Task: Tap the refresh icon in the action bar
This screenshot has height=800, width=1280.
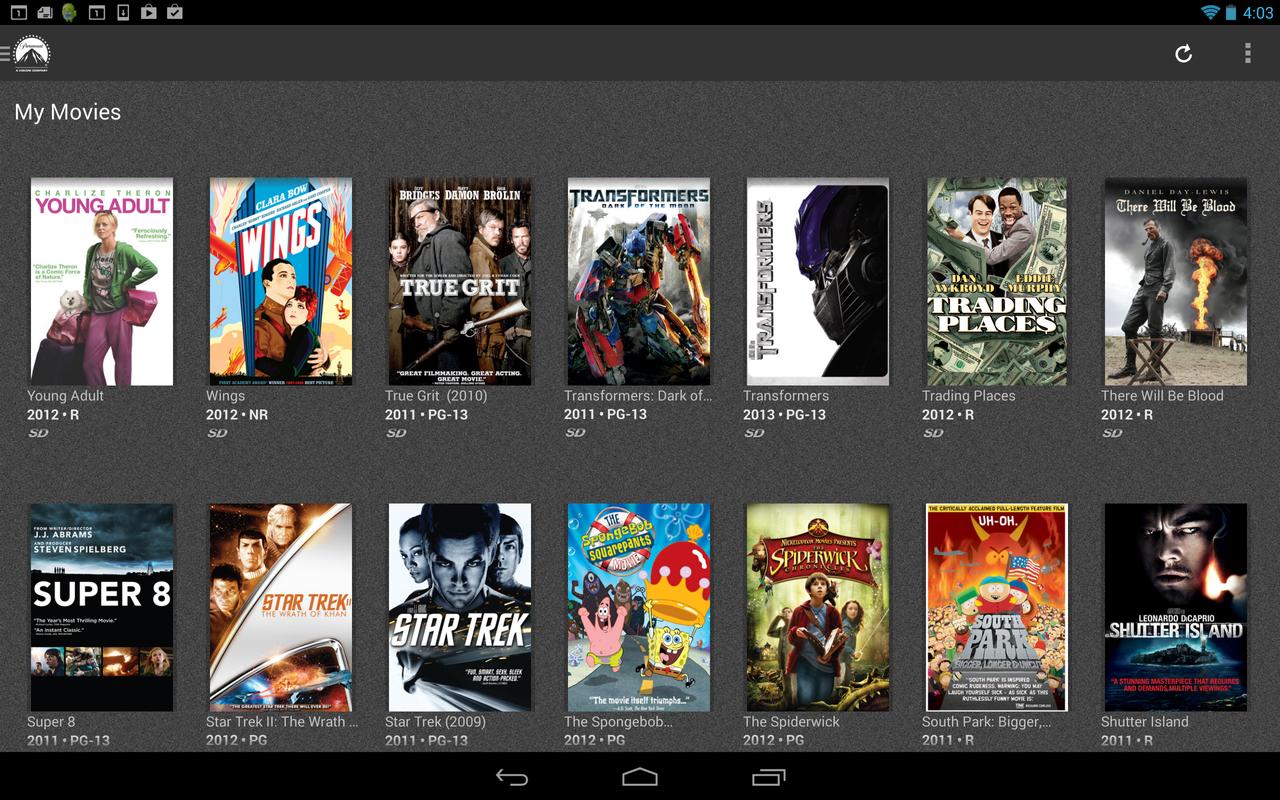Action: point(1183,54)
